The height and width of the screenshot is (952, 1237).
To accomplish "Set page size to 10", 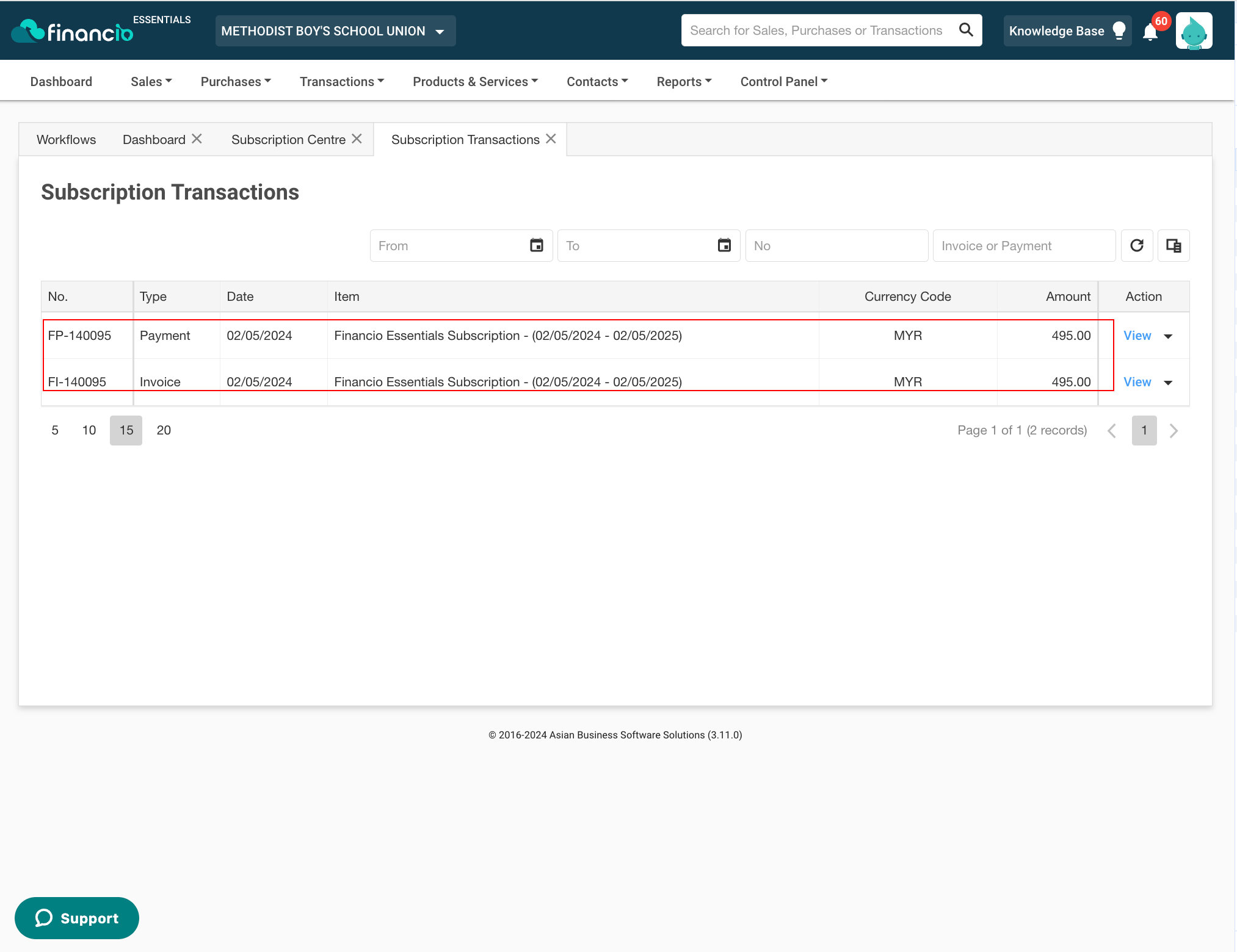I will pyautogui.click(x=89, y=430).
